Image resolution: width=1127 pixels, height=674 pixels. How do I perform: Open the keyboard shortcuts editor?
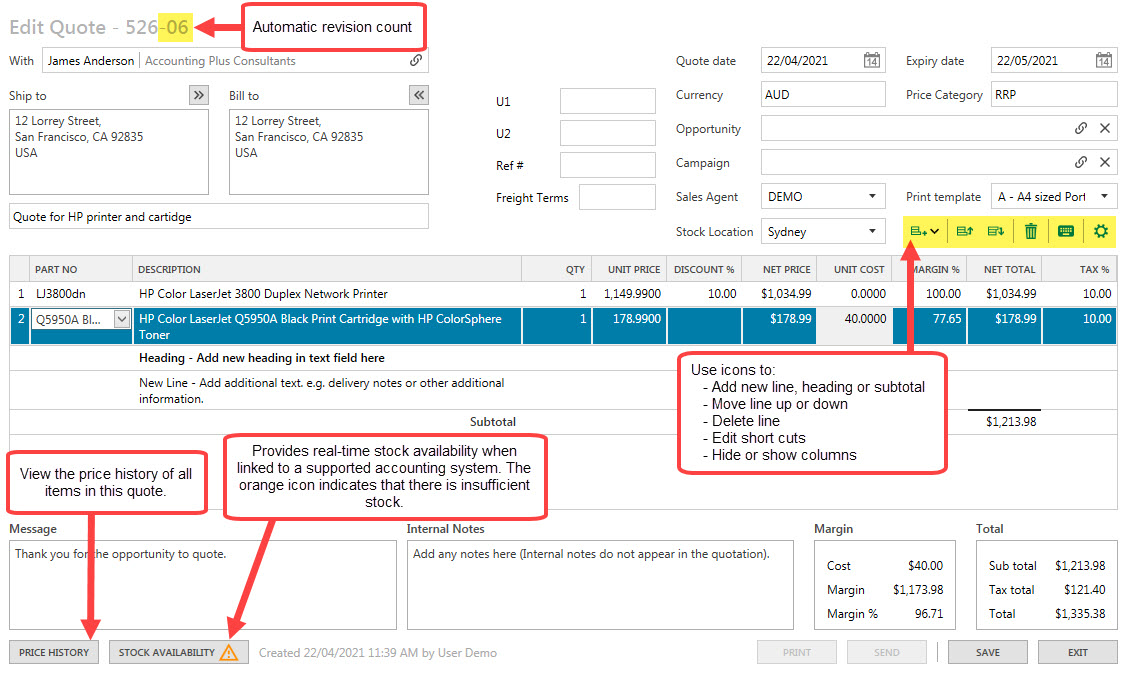(1066, 231)
